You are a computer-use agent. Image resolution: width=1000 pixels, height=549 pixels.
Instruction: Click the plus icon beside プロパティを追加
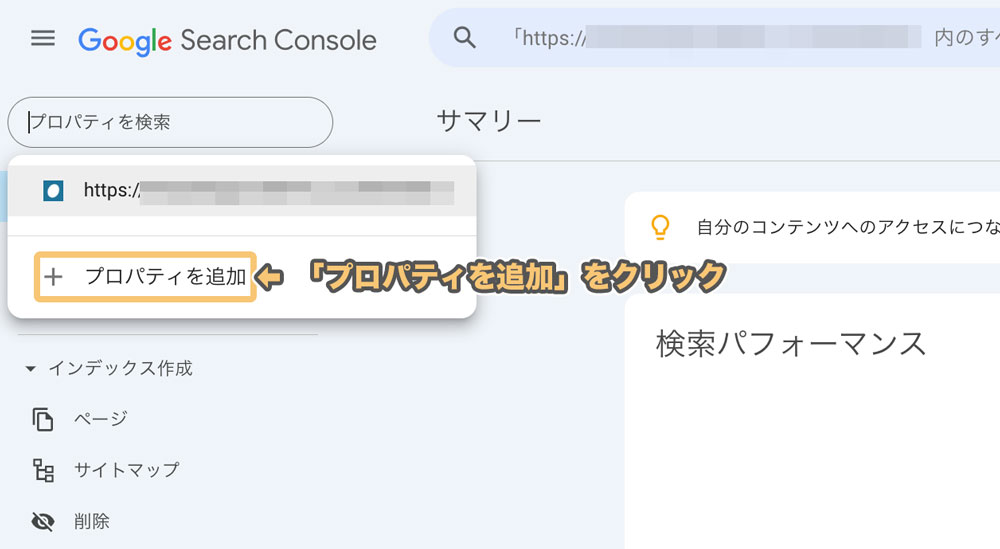(x=53, y=277)
